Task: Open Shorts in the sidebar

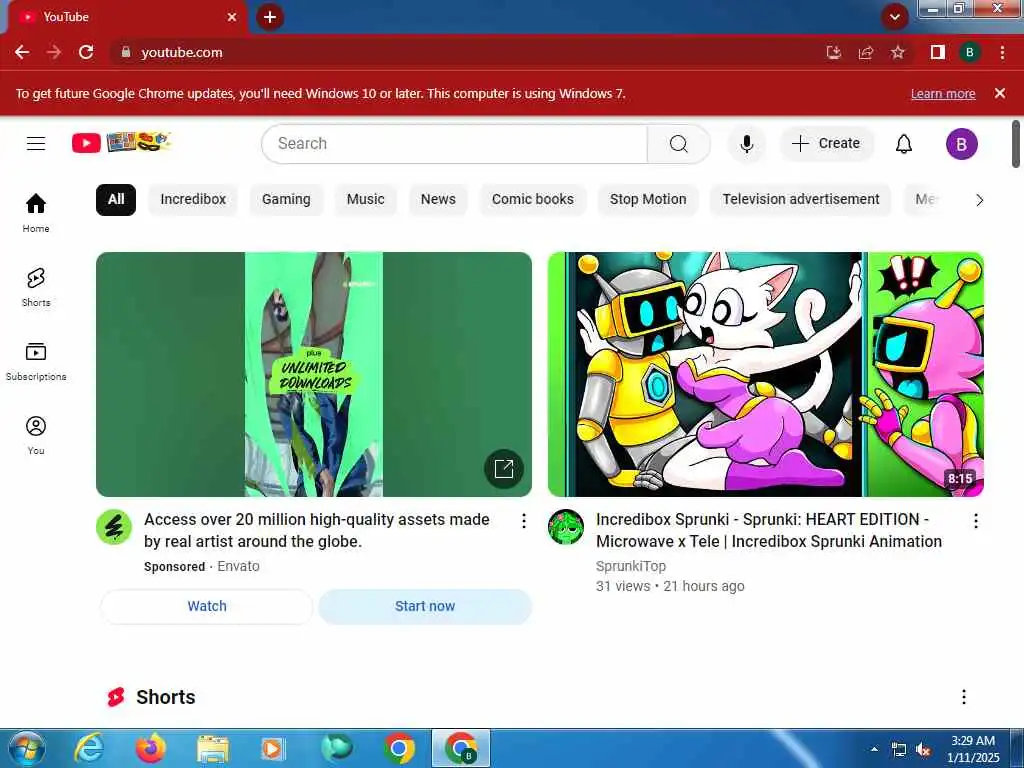Action: [x=36, y=287]
